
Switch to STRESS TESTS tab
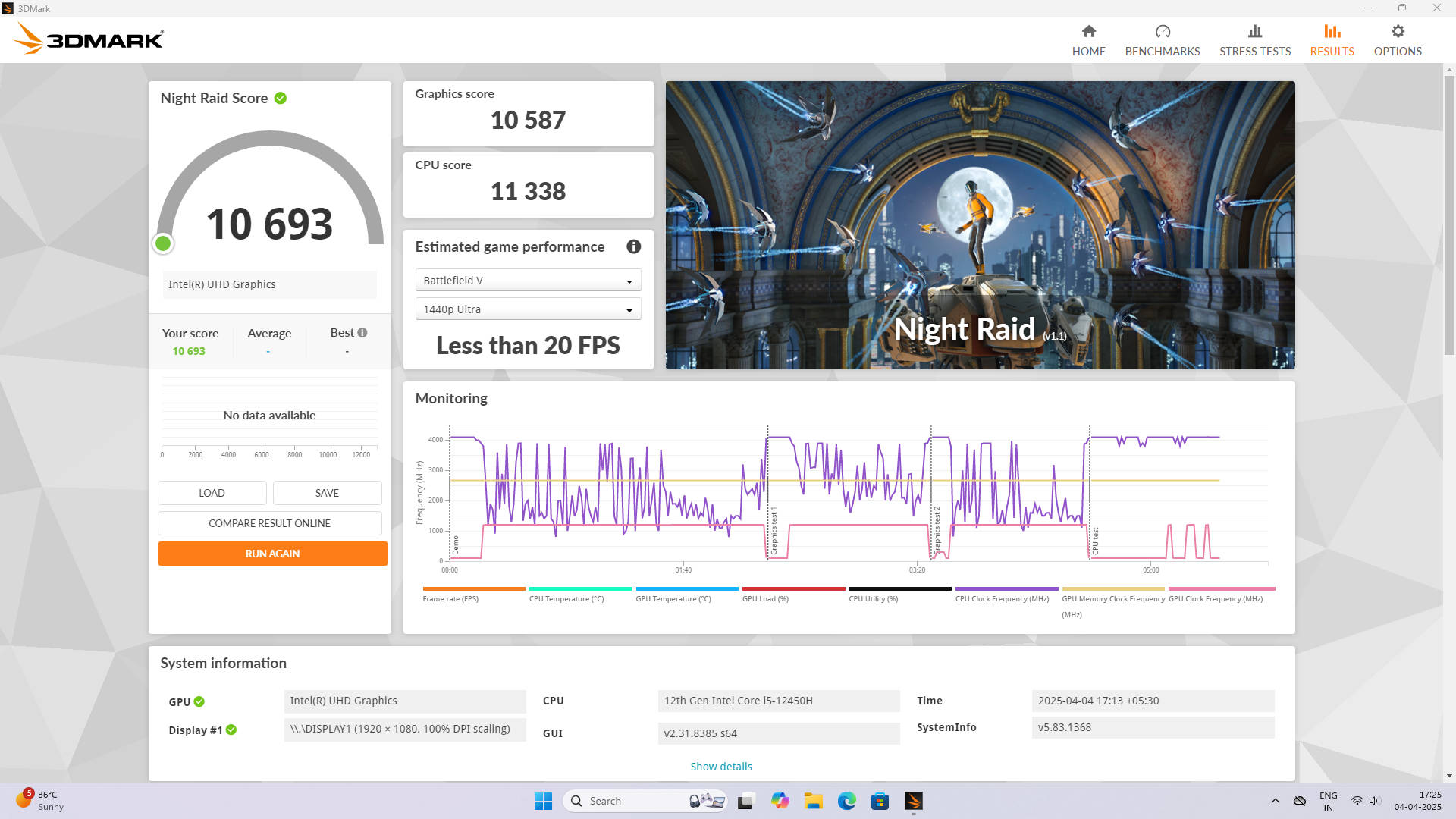point(1254,41)
